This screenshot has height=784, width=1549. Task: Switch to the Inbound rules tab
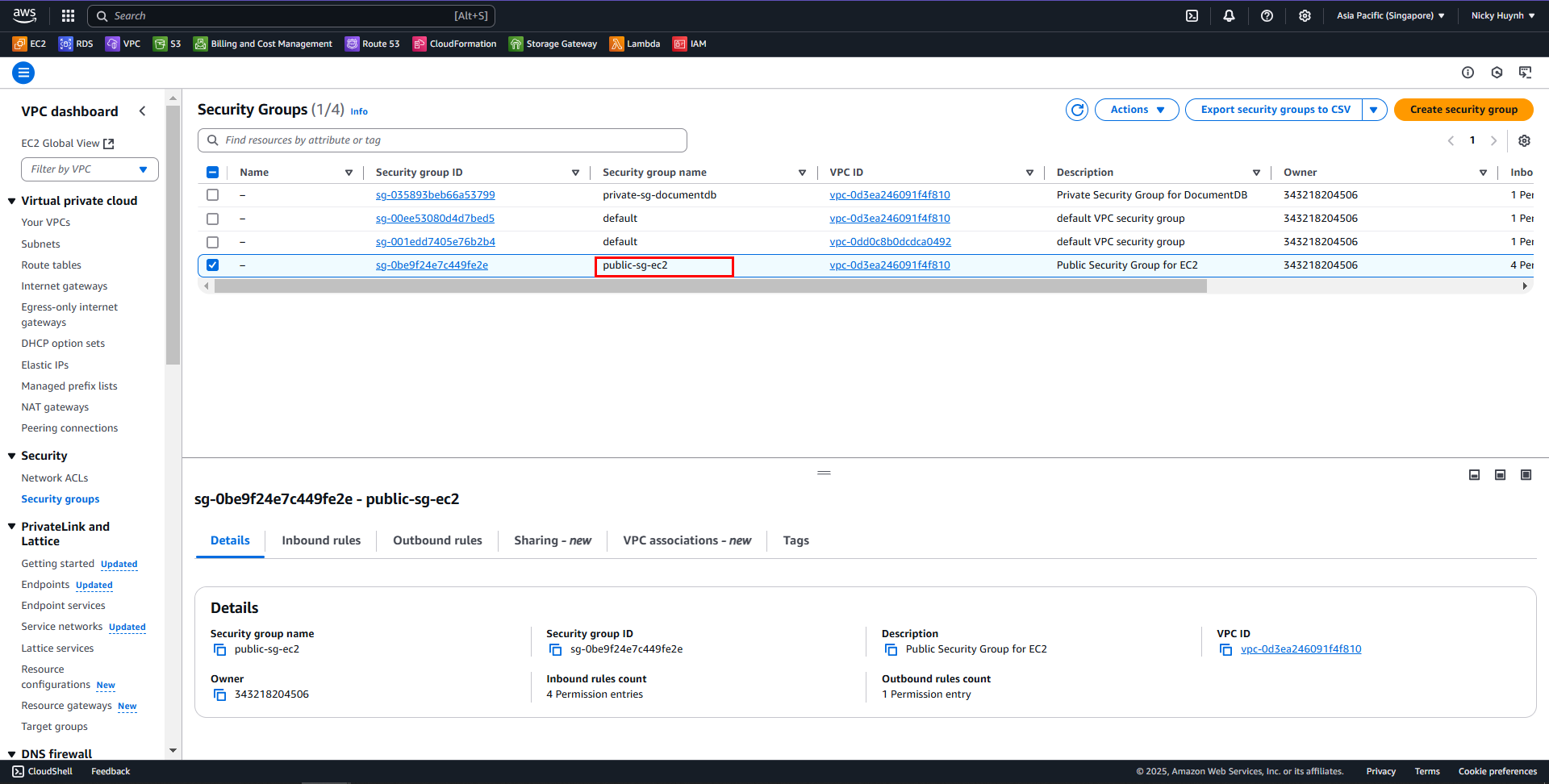tap(321, 540)
